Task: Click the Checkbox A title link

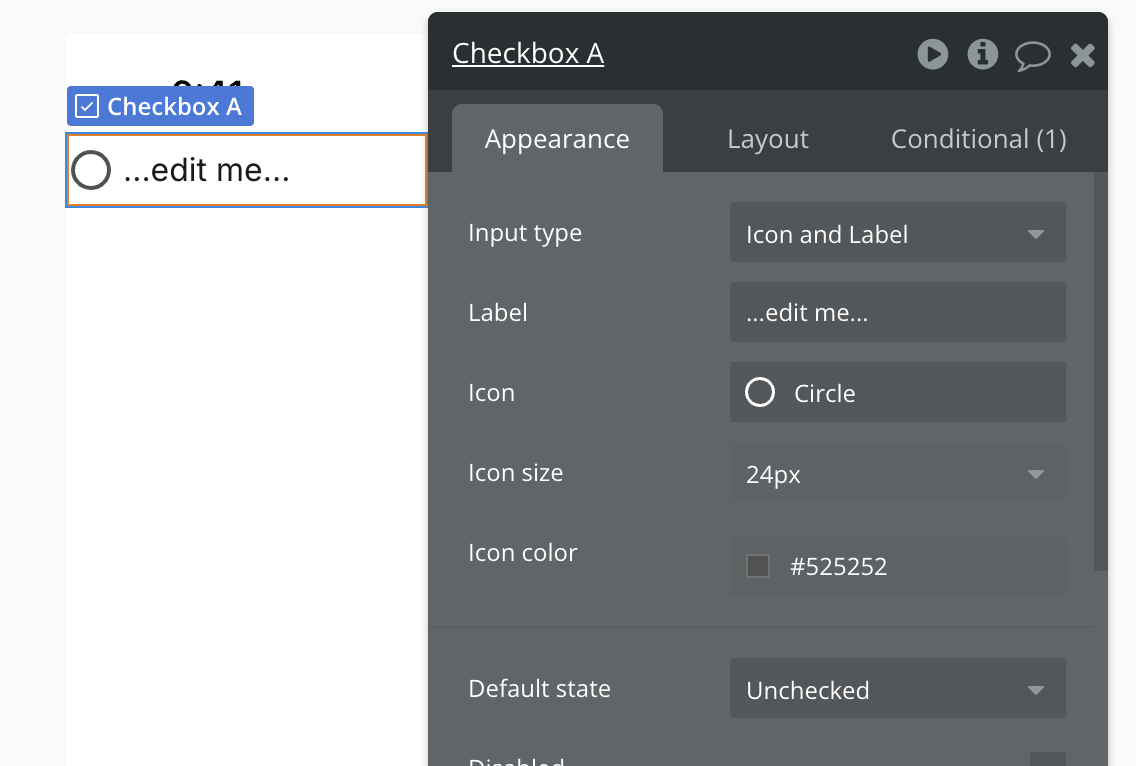Action: point(528,54)
